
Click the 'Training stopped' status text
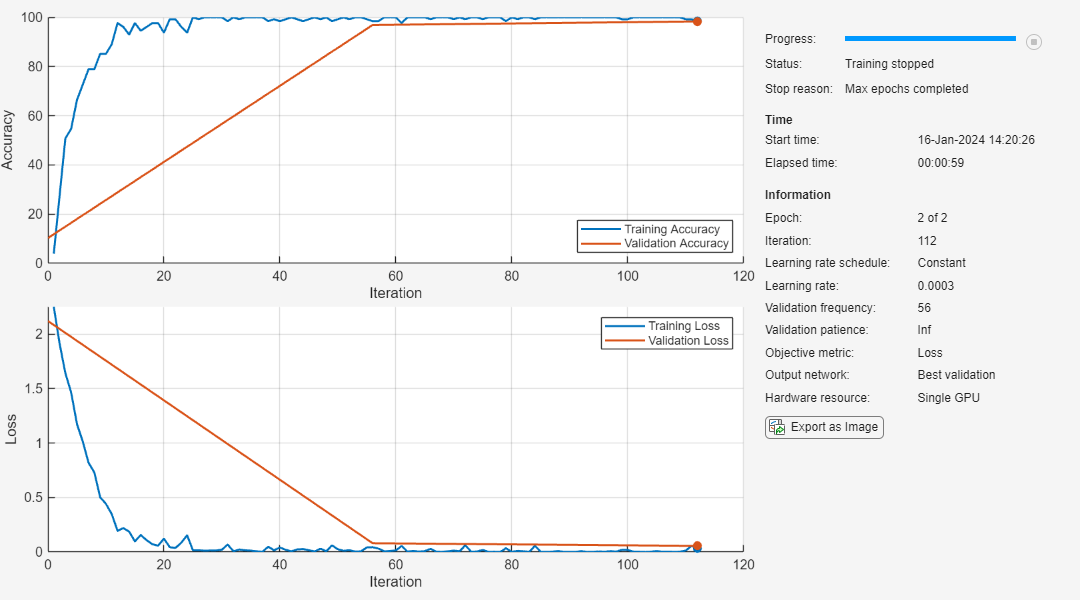(x=889, y=64)
